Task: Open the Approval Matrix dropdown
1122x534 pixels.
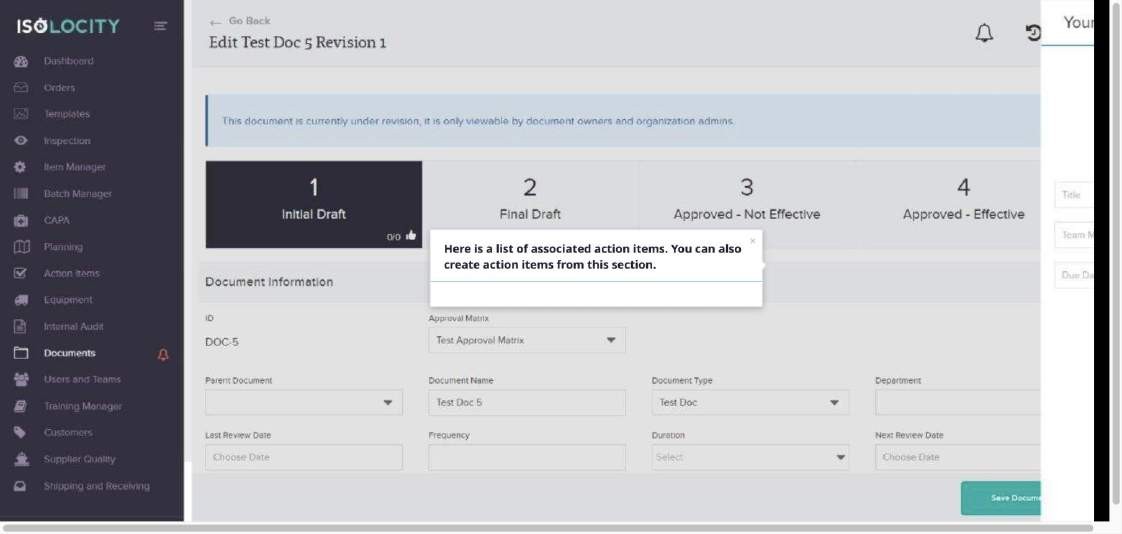Action: click(527, 340)
